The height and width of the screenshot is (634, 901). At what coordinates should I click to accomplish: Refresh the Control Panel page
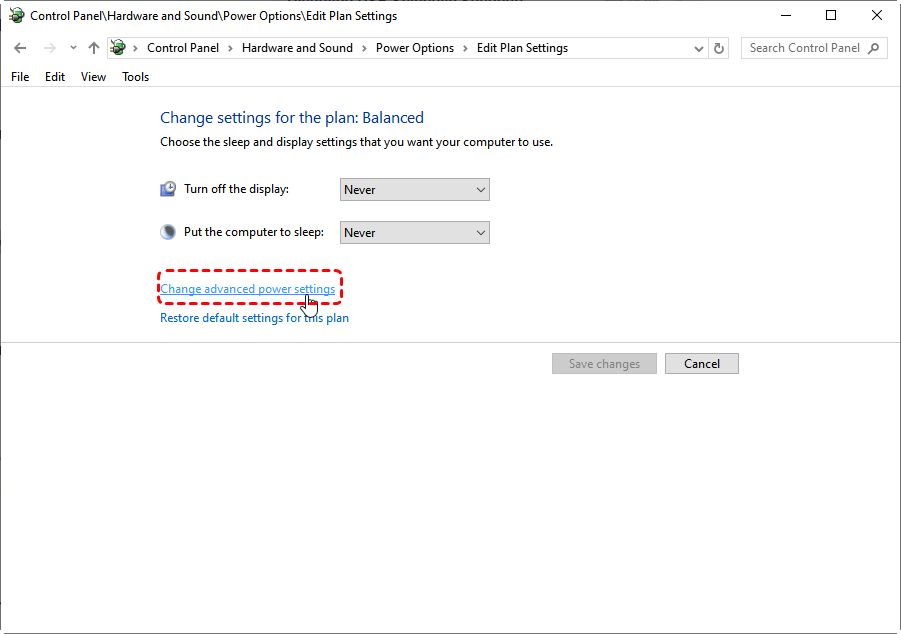(x=719, y=48)
